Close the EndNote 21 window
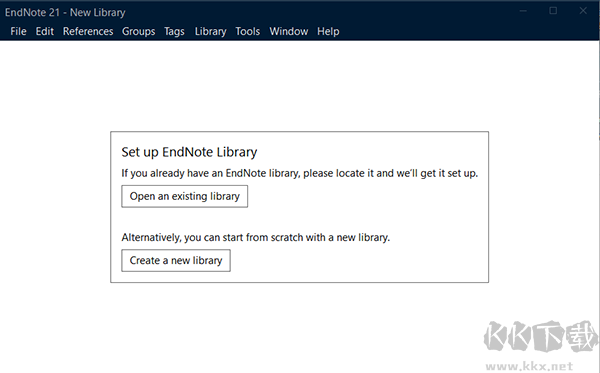 [x=583, y=11]
